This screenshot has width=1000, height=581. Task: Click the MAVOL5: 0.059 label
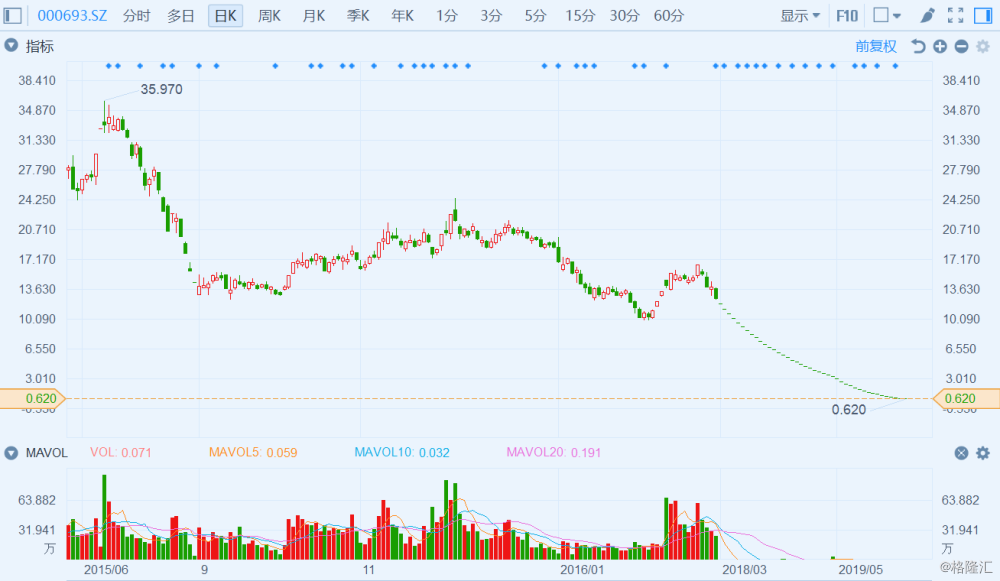pyautogui.click(x=253, y=452)
